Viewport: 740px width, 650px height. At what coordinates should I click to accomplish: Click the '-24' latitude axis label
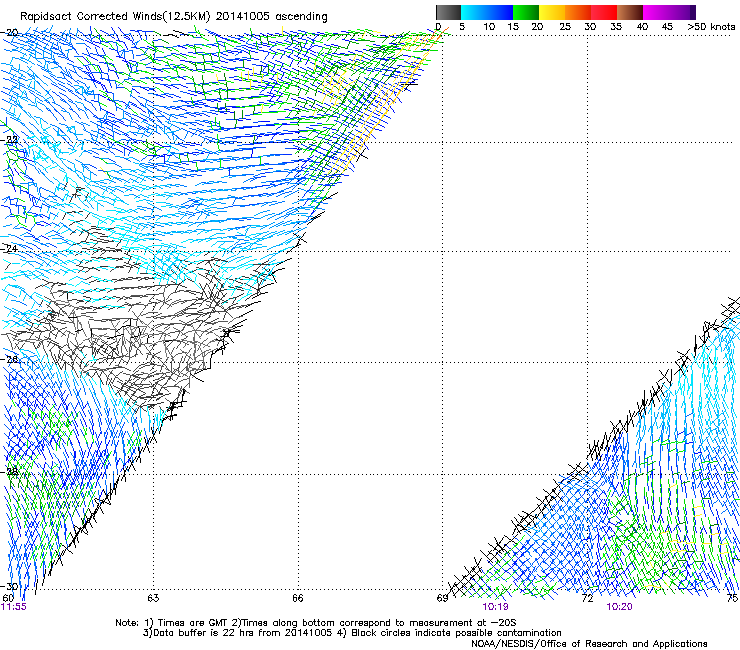tap(10, 248)
